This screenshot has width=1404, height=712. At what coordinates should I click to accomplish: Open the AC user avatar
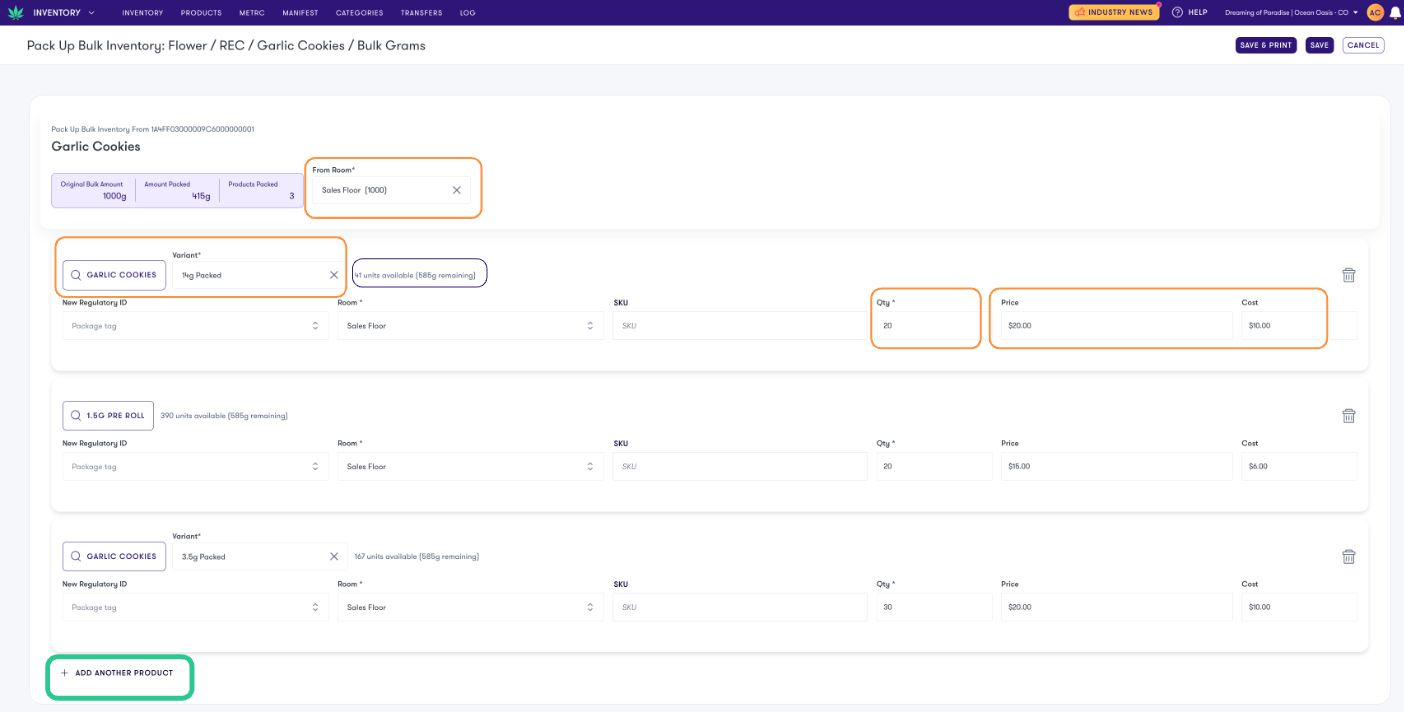pyautogui.click(x=1375, y=12)
